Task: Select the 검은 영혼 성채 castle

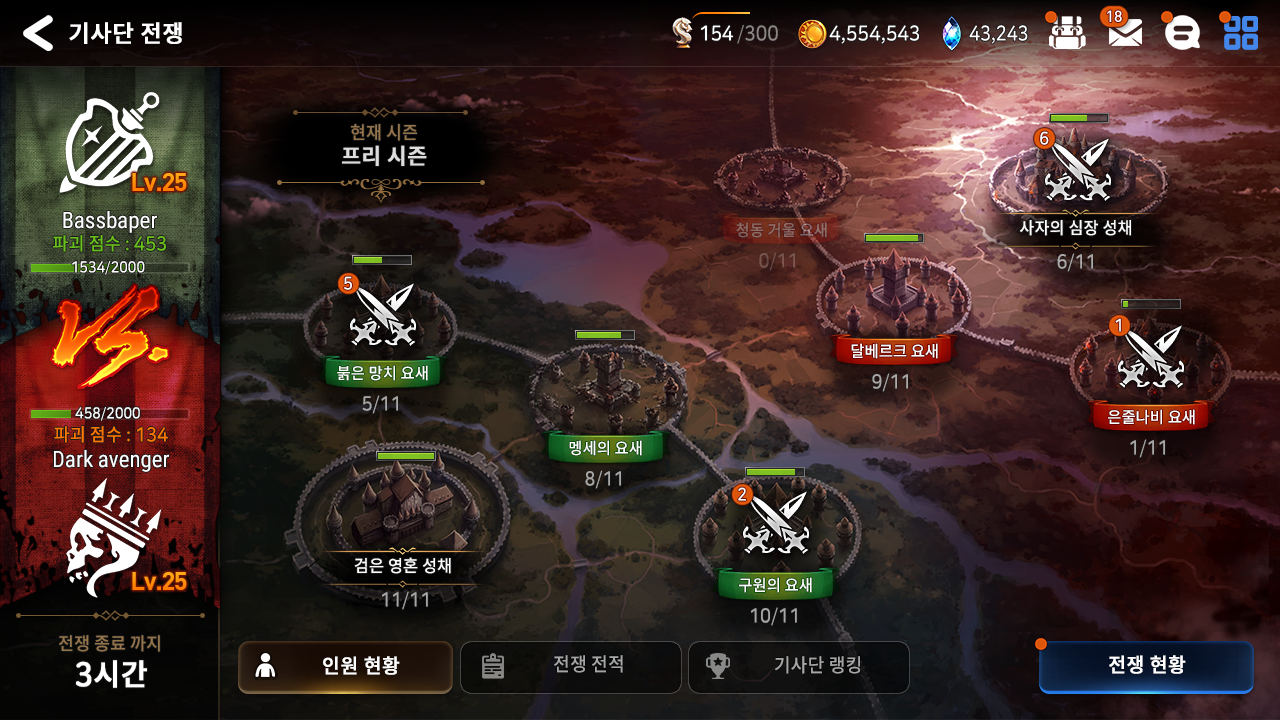Action: (x=403, y=510)
